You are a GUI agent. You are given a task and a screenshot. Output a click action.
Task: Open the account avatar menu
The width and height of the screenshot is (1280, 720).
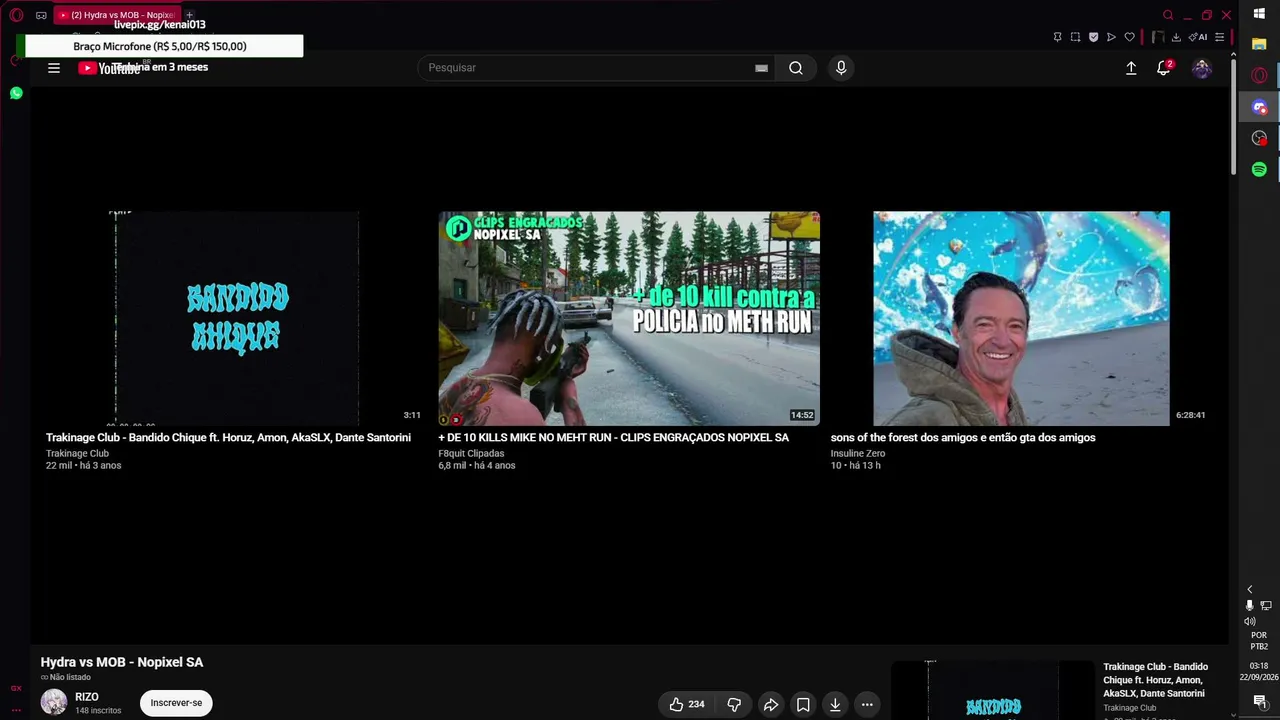pos(1202,68)
